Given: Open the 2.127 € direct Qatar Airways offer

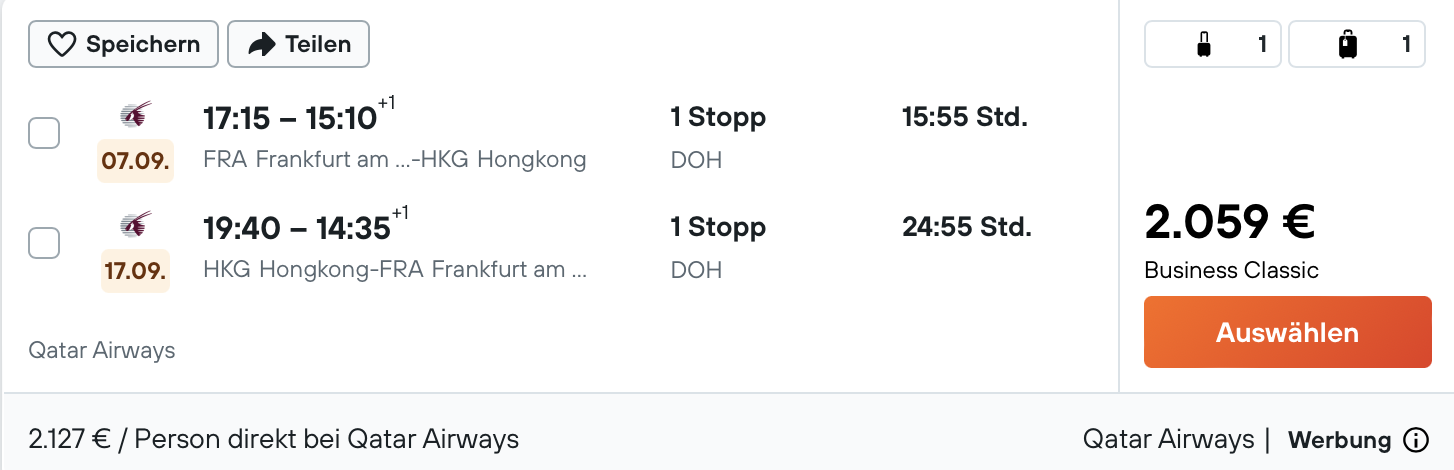Looking at the screenshot, I should [x=274, y=439].
